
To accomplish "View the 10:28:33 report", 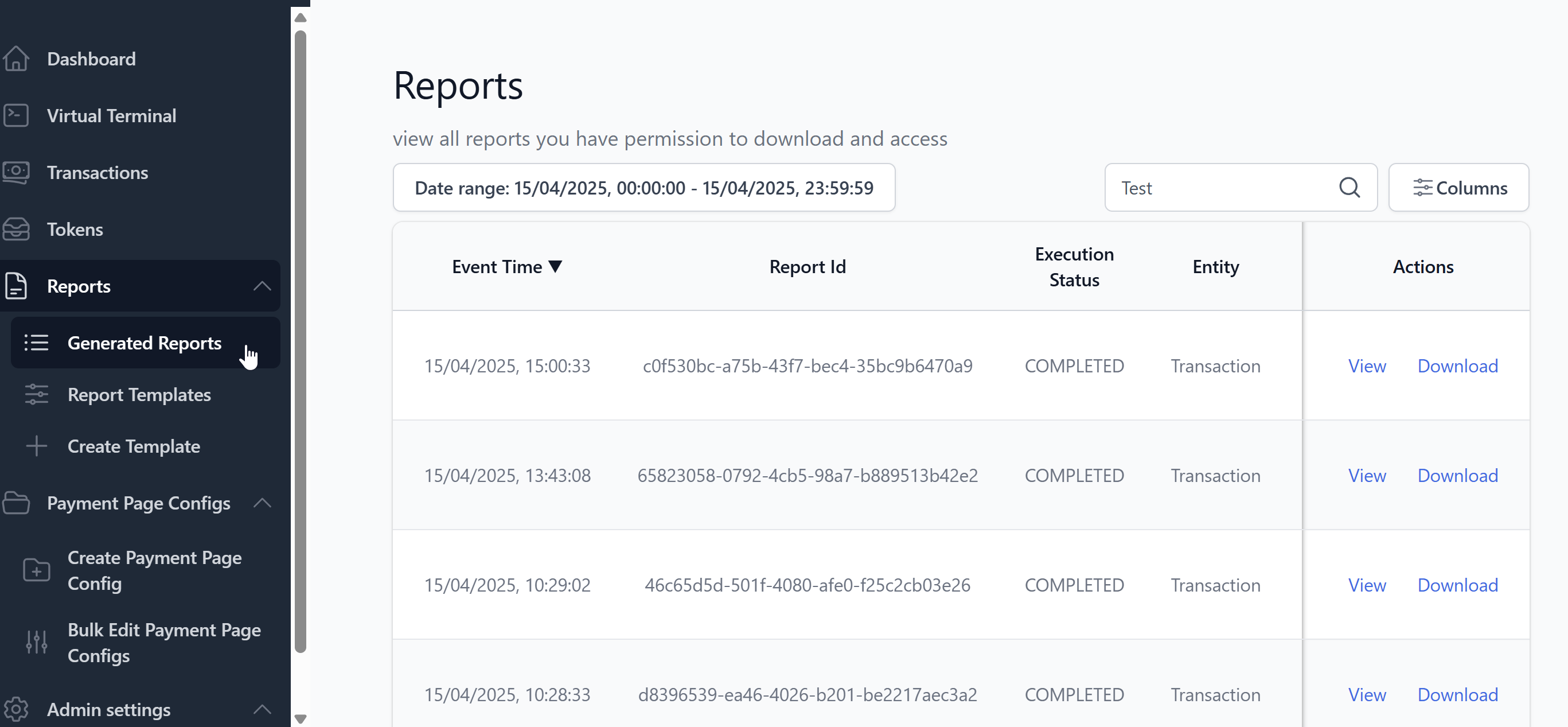I will (x=1367, y=695).
